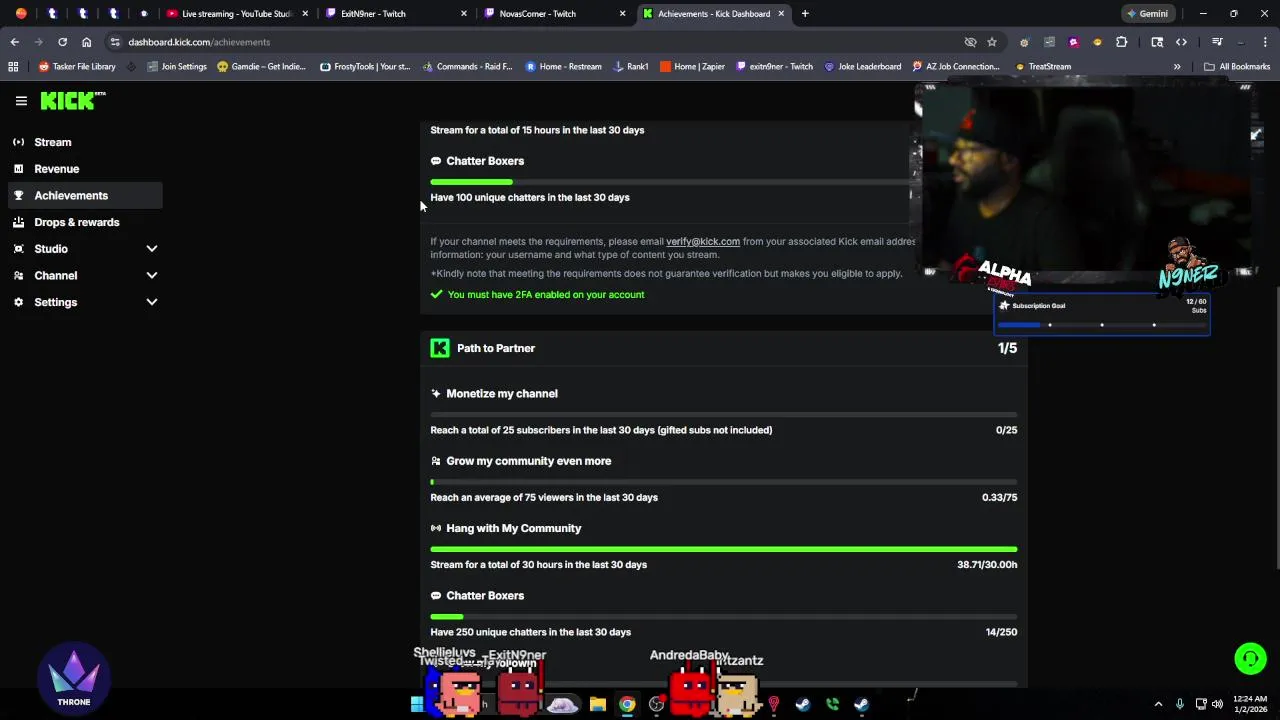The image size is (1280, 720).
Task: Click the 38.71/30.00h value
Action: [987, 565]
